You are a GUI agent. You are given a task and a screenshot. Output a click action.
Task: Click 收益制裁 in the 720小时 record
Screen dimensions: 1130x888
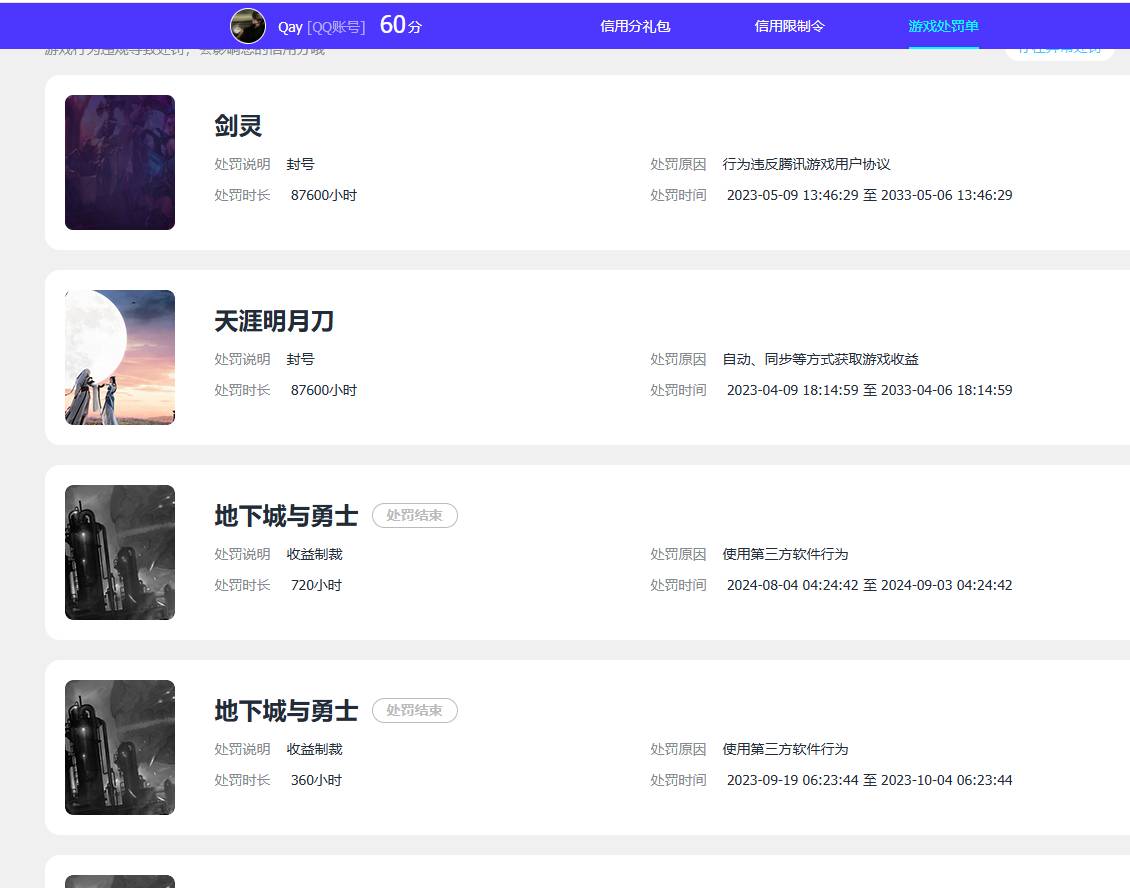coord(314,554)
